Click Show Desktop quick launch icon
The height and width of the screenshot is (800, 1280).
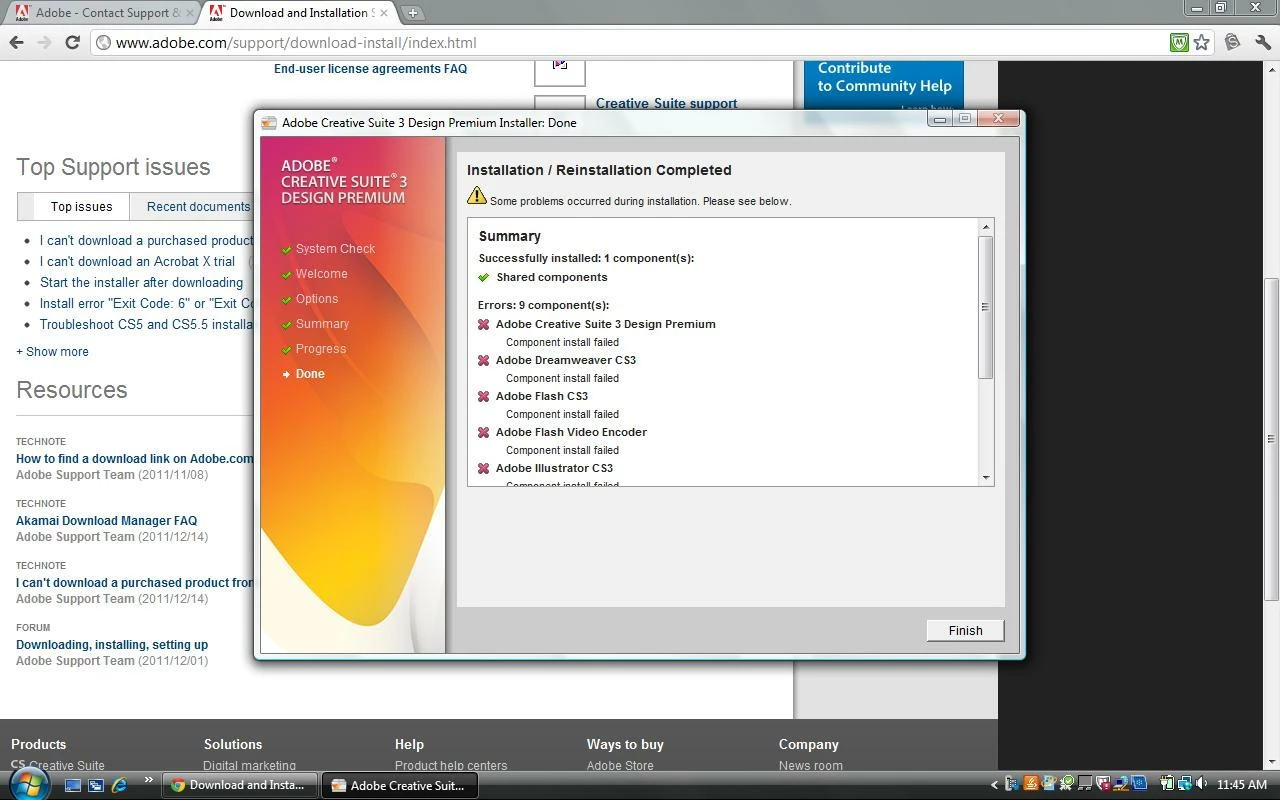(72, 786)
